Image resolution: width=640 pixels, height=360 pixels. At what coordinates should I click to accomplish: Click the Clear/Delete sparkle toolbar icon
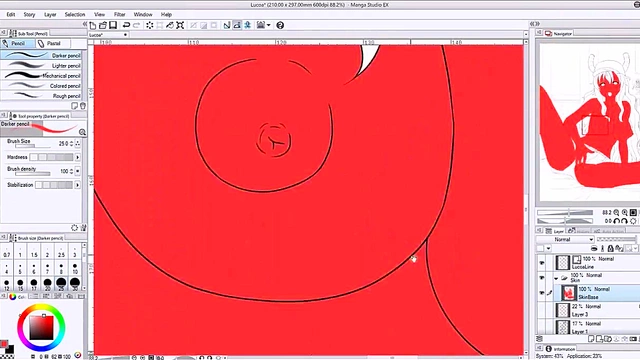tap(150, 25)
